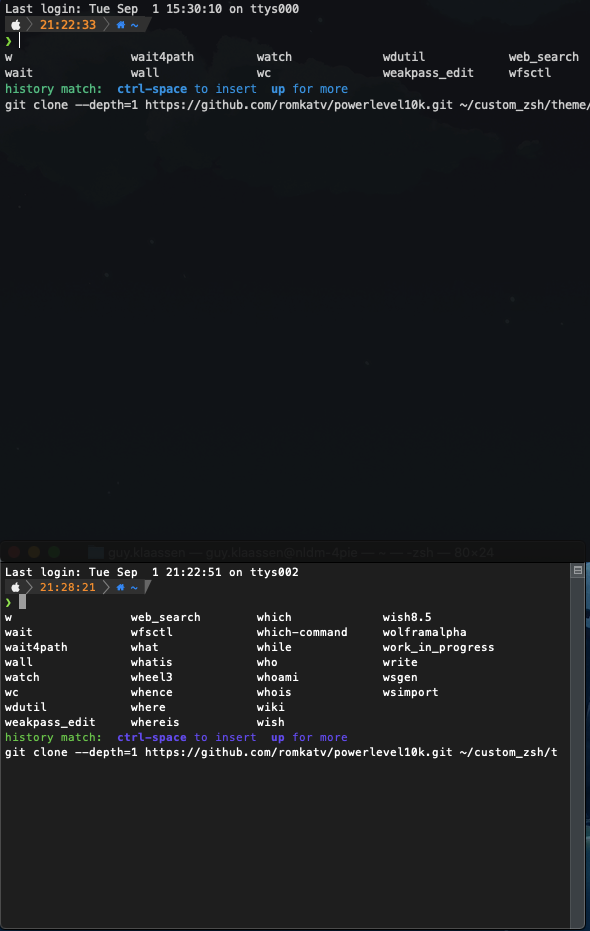Screen dimensions: 590x931
Task: Select the 'which-command' completion
Action: click(x=302, y=632)
